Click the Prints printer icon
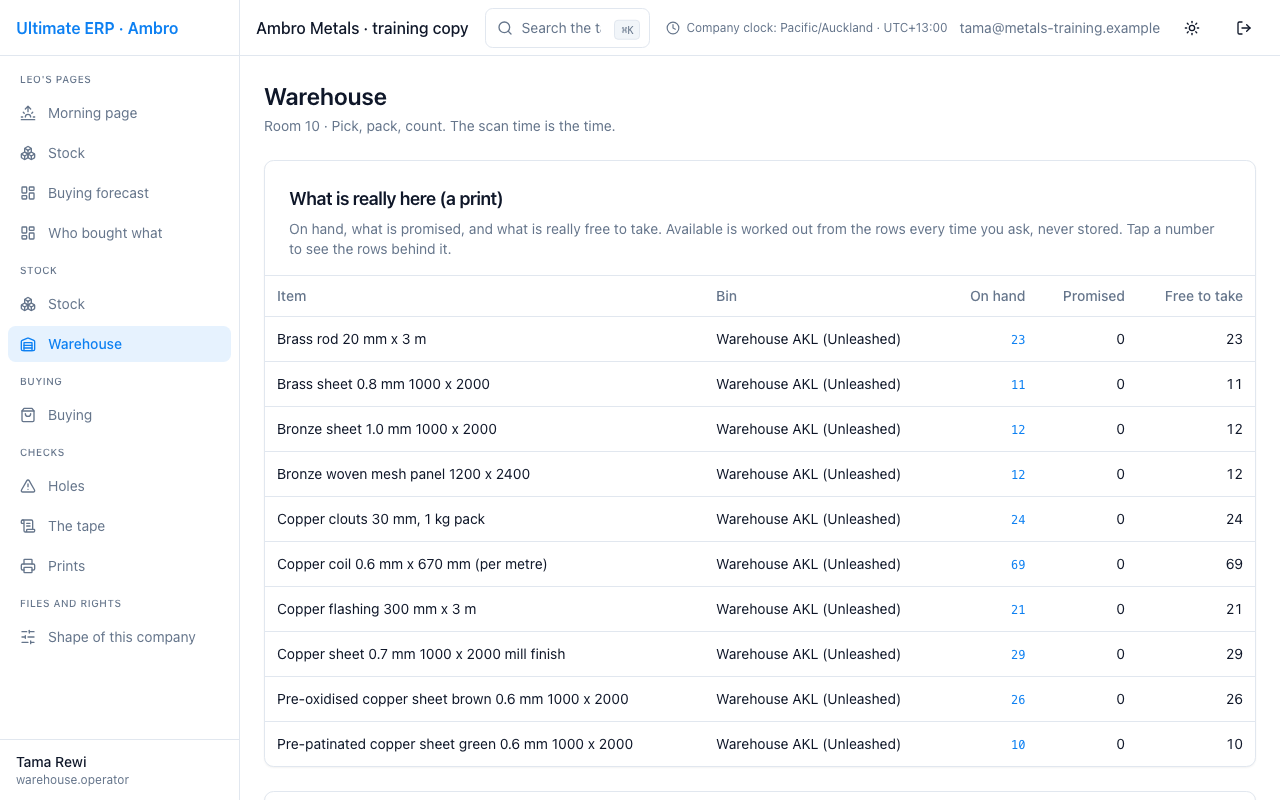This screenshot has width=1280, height=800. (28, 566)
